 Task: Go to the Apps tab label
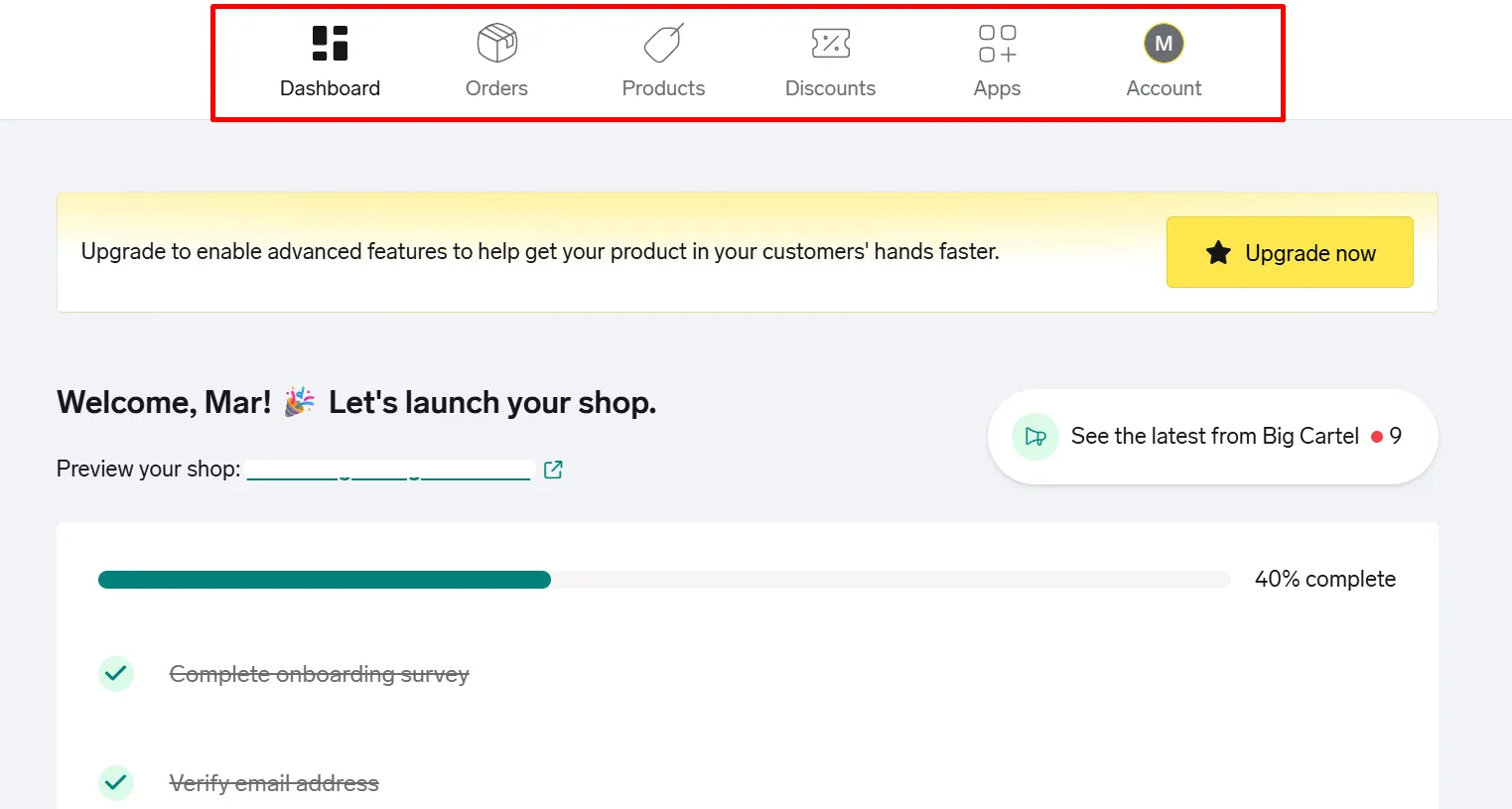coord(997,88)
